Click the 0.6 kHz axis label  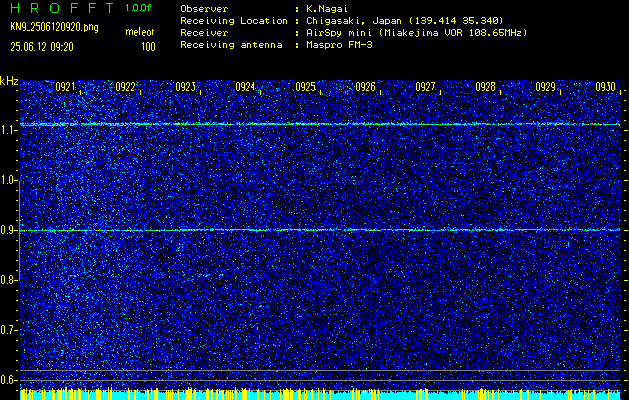pos(7,380)
